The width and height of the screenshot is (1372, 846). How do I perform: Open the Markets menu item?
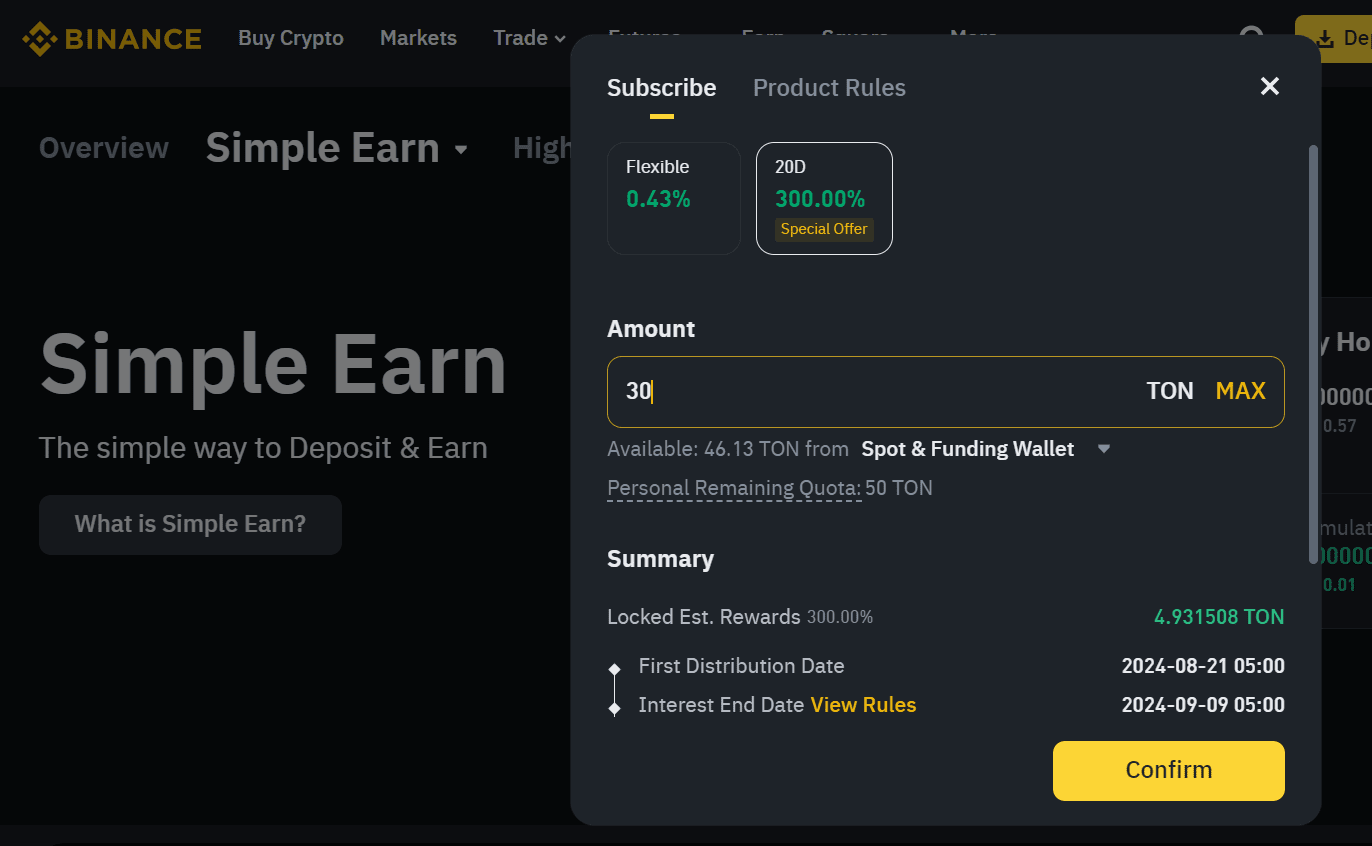click(418, 38)
